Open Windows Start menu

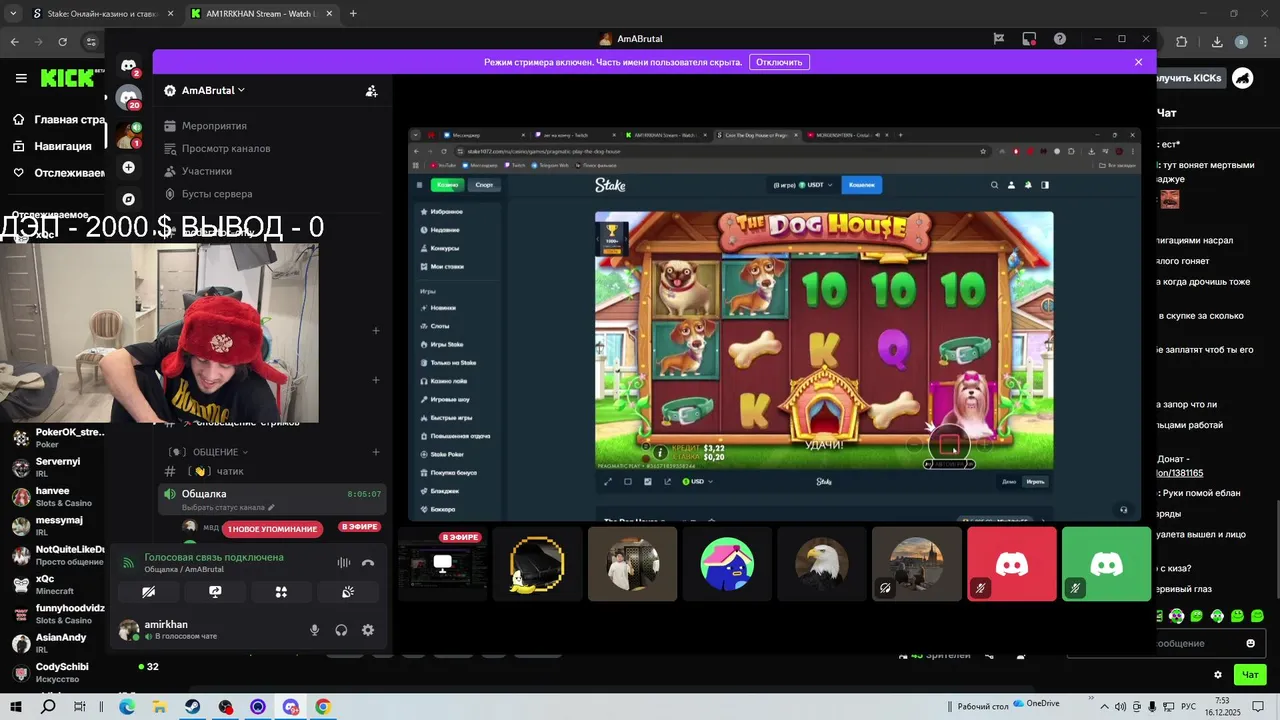tap(16, 707)
